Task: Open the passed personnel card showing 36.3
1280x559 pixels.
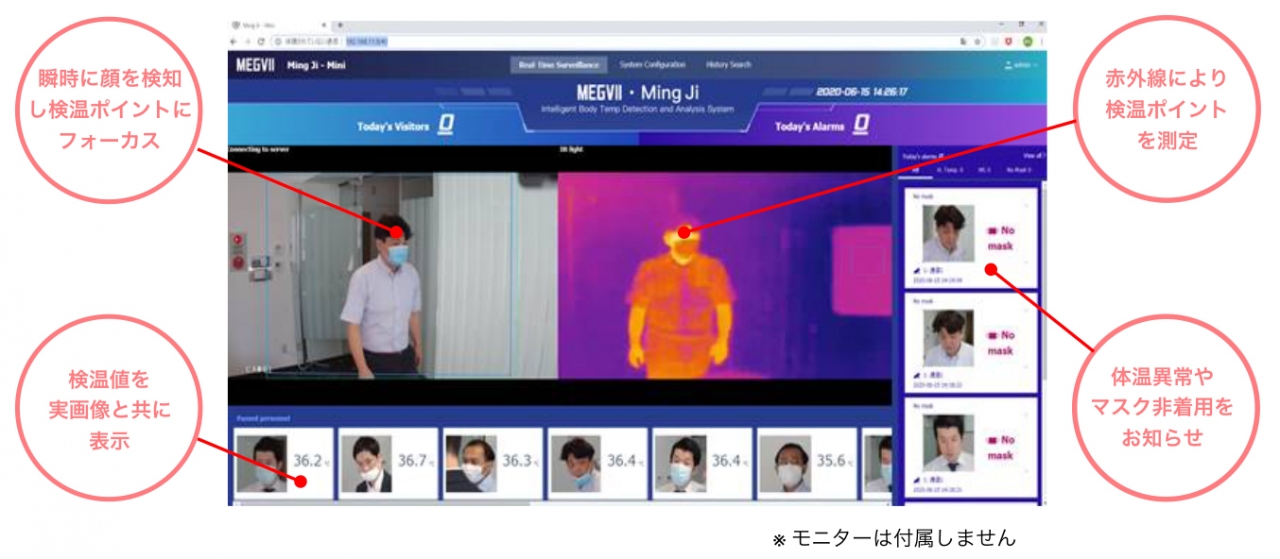Action: tap(492, 462)
